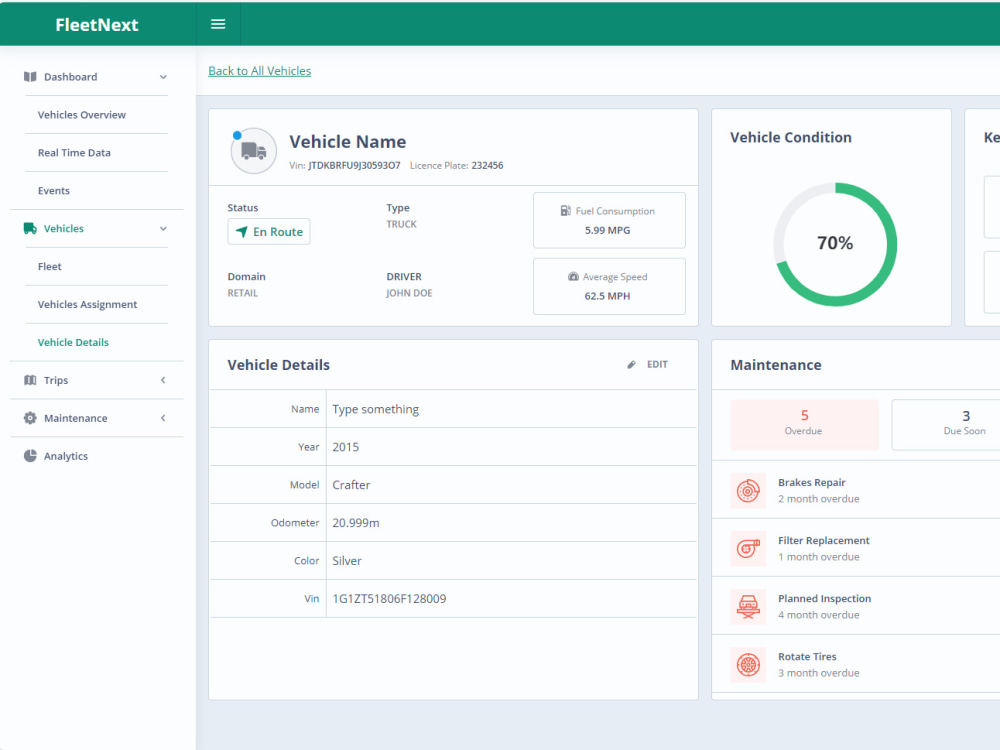This screenshot has width=1000, height=750.
Task: Open Back to All Vehicles link
Action: click(x=260, y=71)
